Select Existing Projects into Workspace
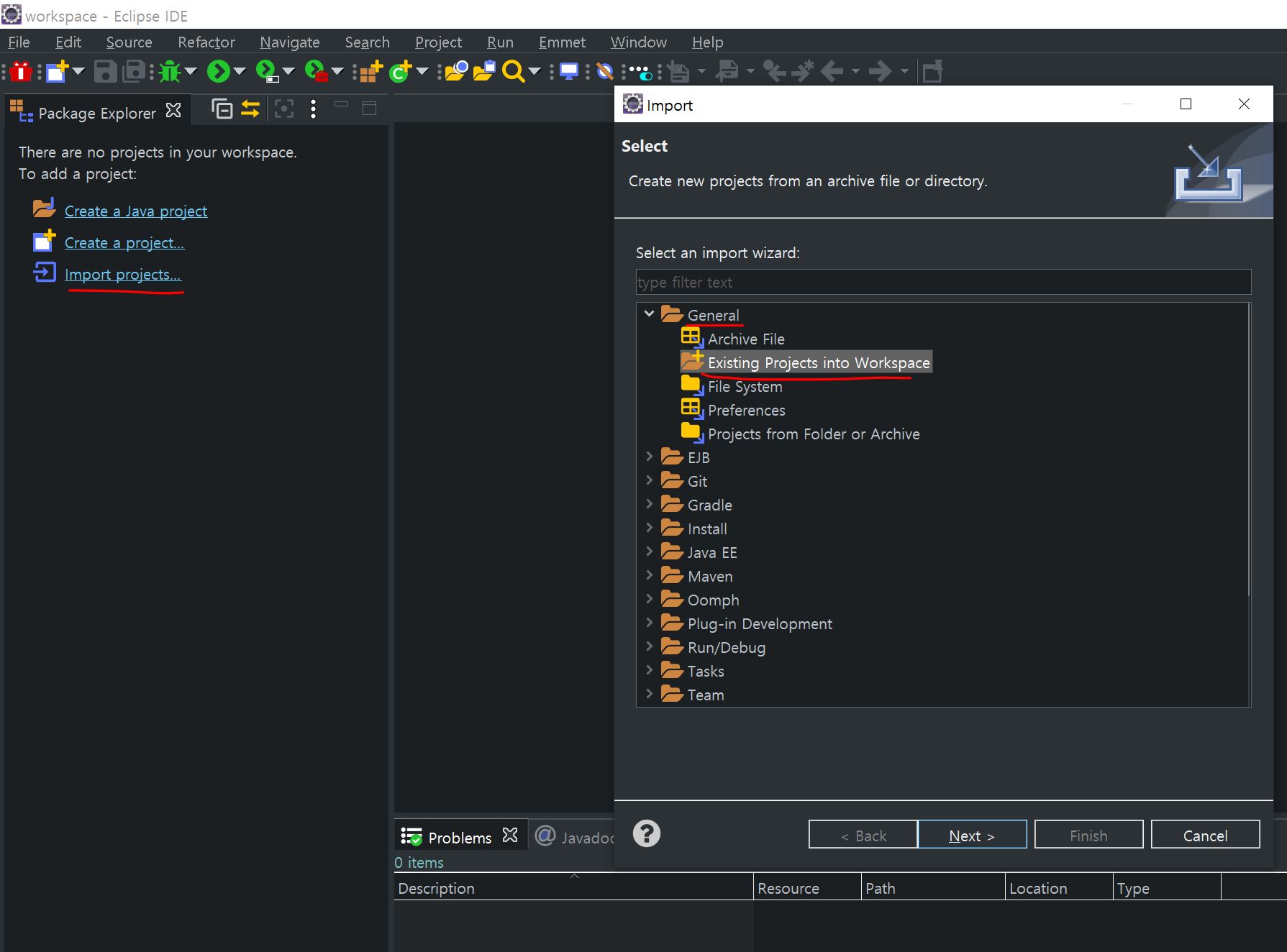This screenshot has height=952, width=1287. [819, 362]
